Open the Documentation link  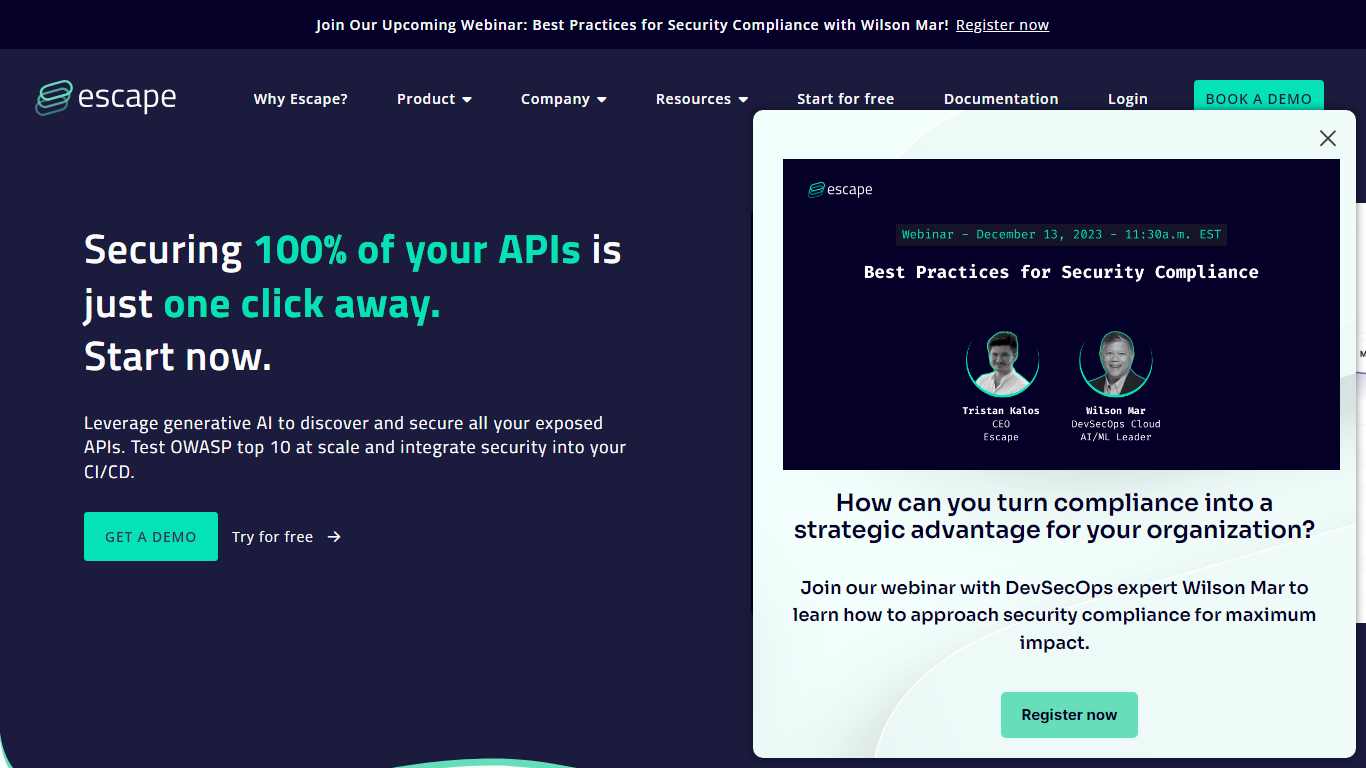coord(1000,99)
